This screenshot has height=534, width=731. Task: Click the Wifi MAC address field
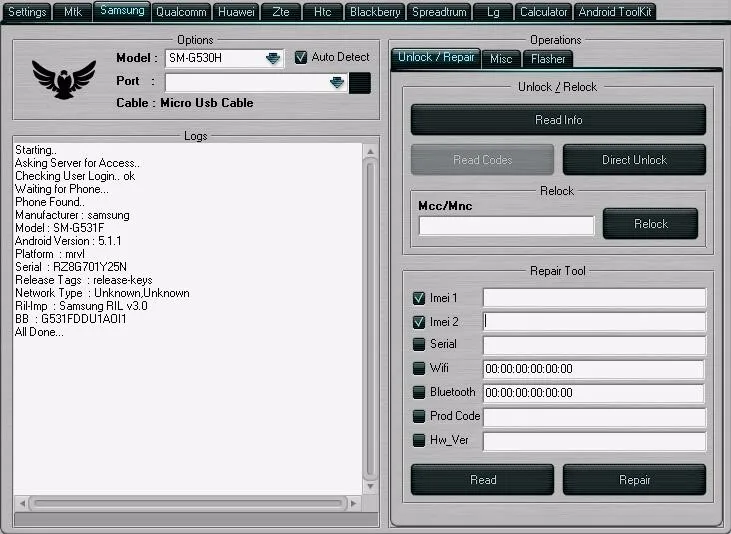[x=593, y=369]
